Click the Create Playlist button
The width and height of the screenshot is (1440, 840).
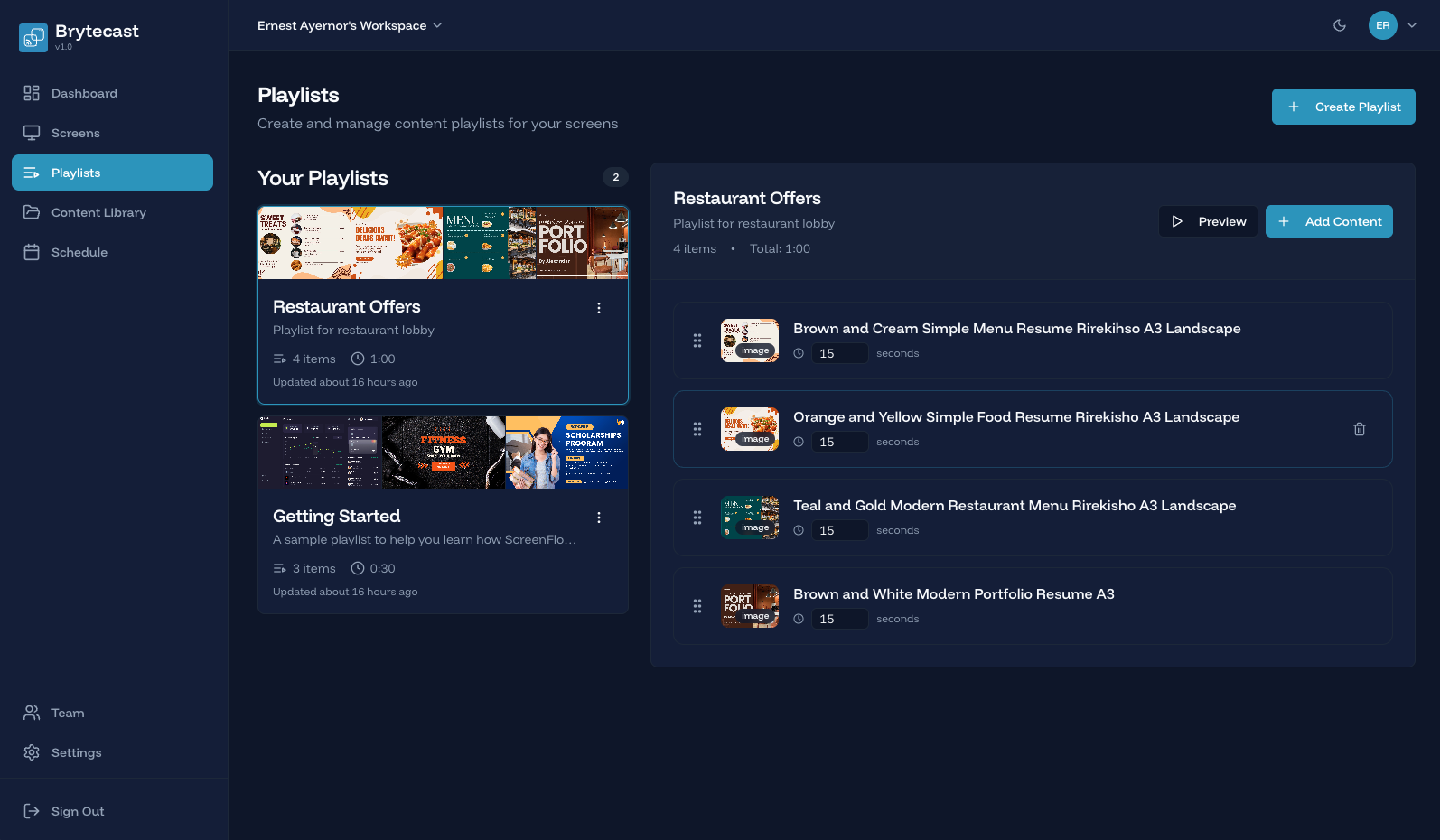point(1343,107)
